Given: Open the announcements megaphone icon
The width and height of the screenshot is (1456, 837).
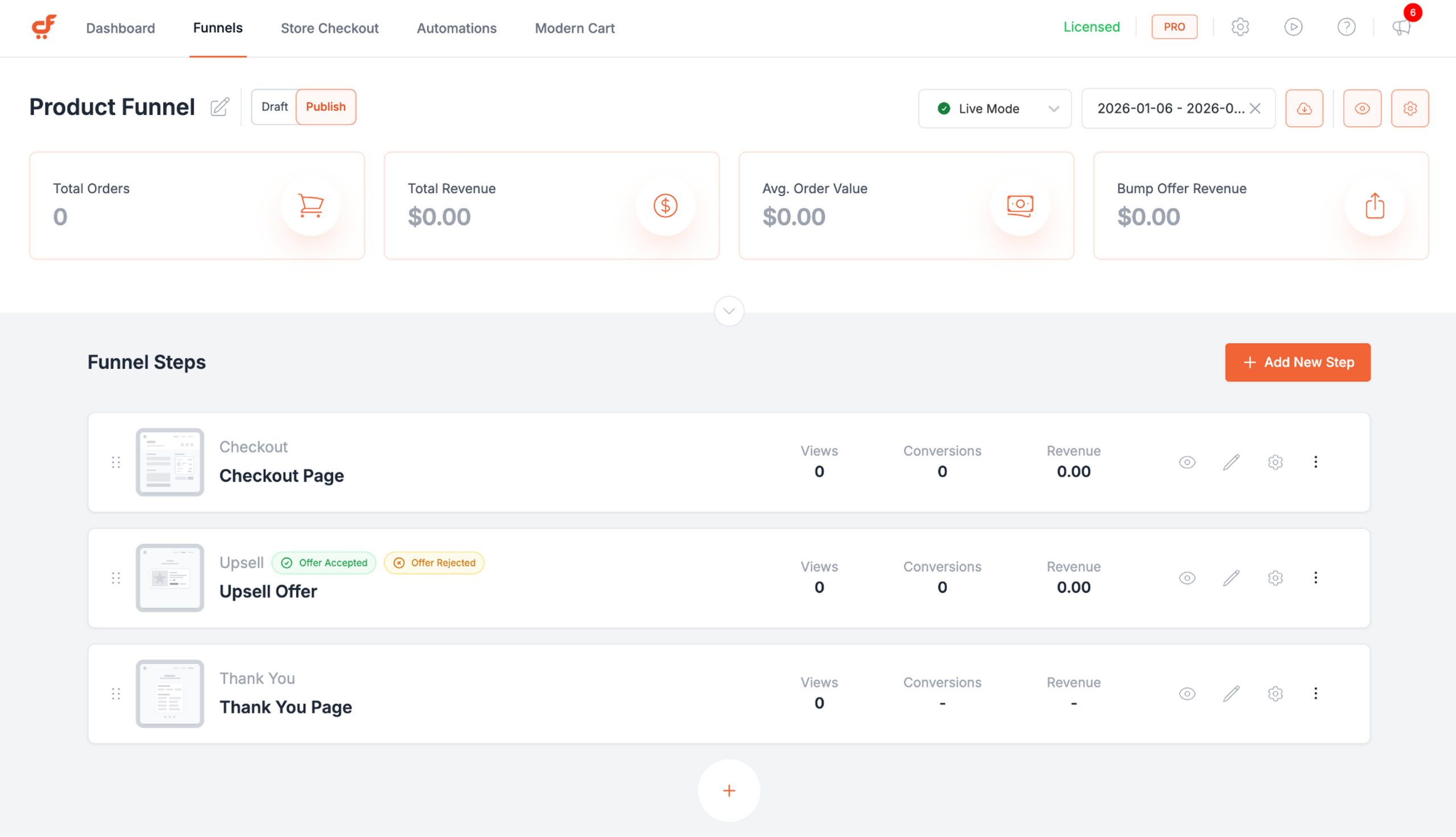Looking at the screenshot, I should coord(1401,27).
